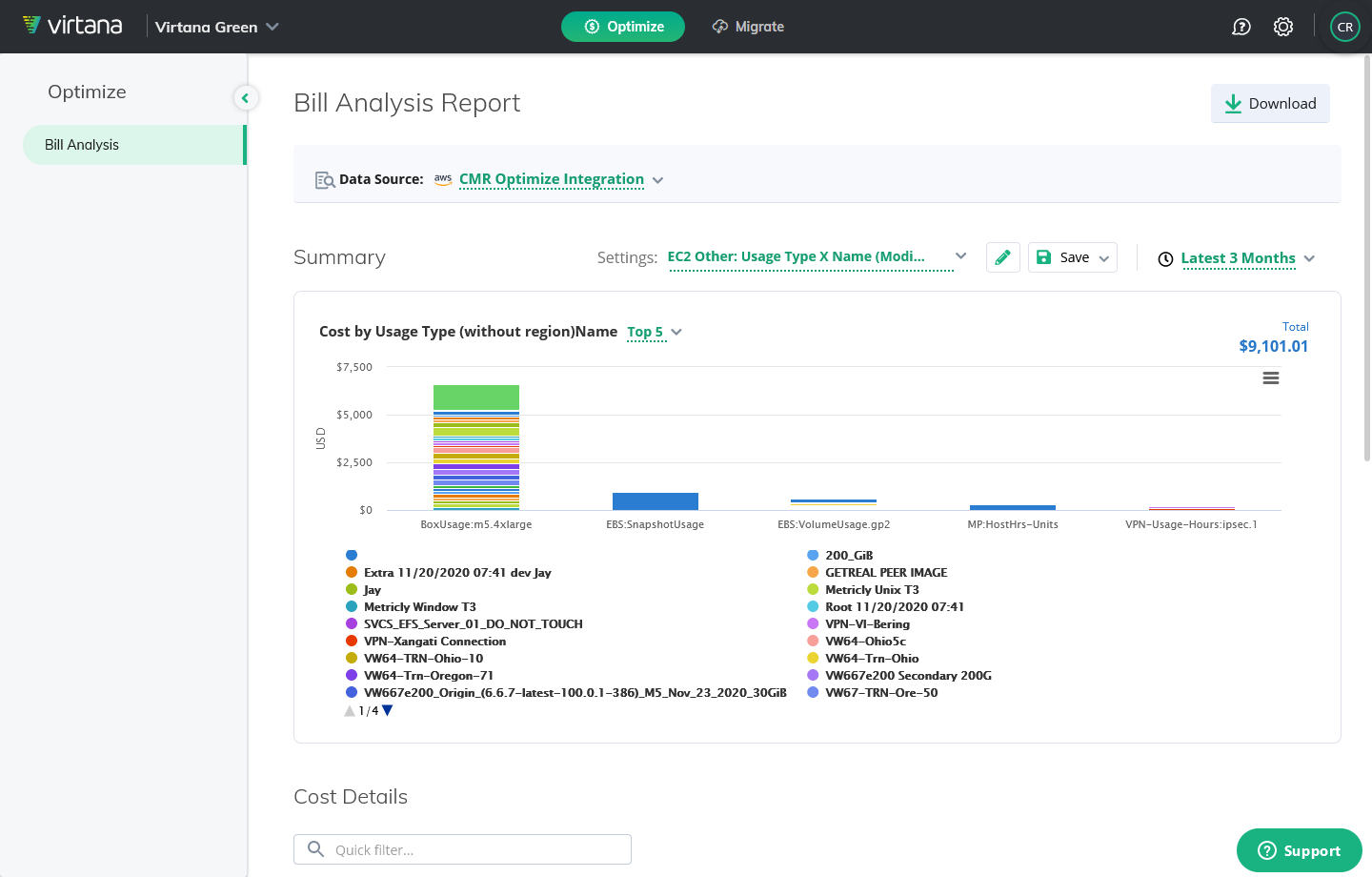Click the Virtana logo
Screen dimensions: 1372x877
(x=72, y=26)
